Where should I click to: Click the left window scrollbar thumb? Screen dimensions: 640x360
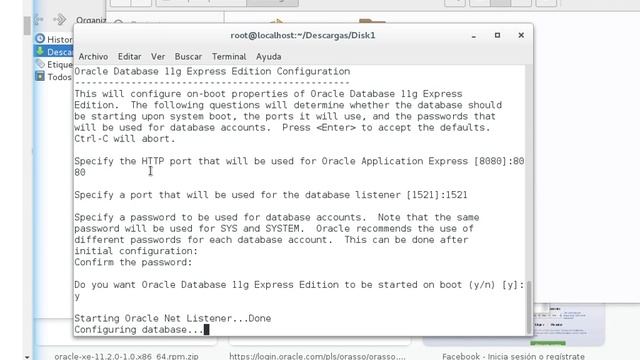pyautogui.click(x=27, y=26)
